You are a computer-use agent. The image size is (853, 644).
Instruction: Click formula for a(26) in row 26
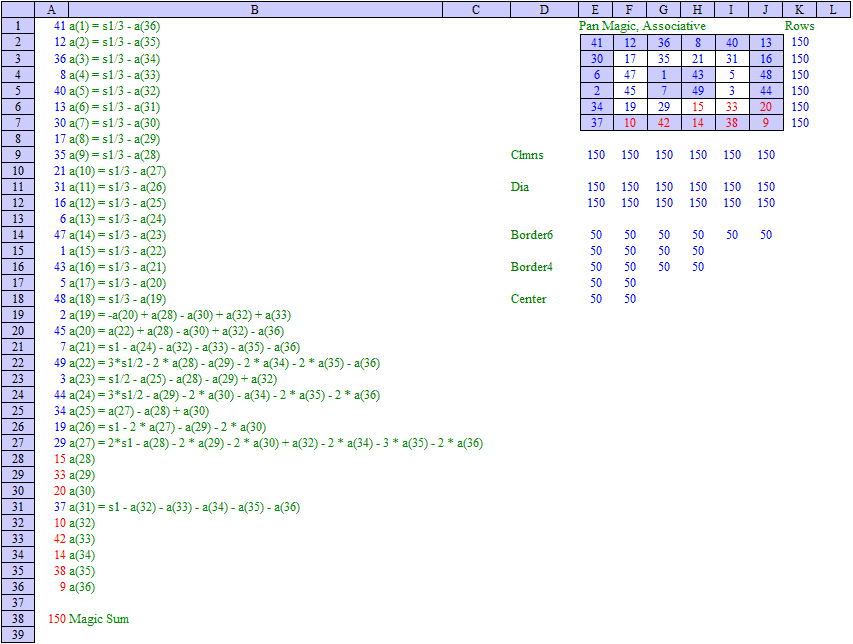(x=168, y=427)
